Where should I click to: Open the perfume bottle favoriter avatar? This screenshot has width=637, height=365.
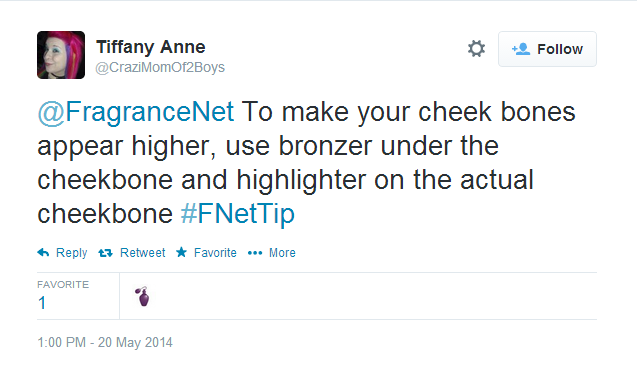(x=143, y=296)
